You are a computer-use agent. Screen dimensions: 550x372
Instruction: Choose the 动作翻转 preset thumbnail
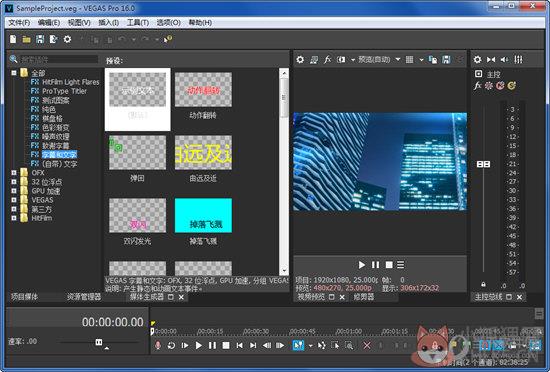[x=203, y=90]
